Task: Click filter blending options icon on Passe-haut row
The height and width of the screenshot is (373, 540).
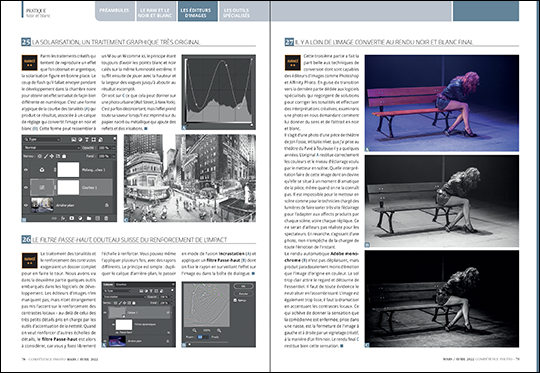Action: tap(169, 333)
